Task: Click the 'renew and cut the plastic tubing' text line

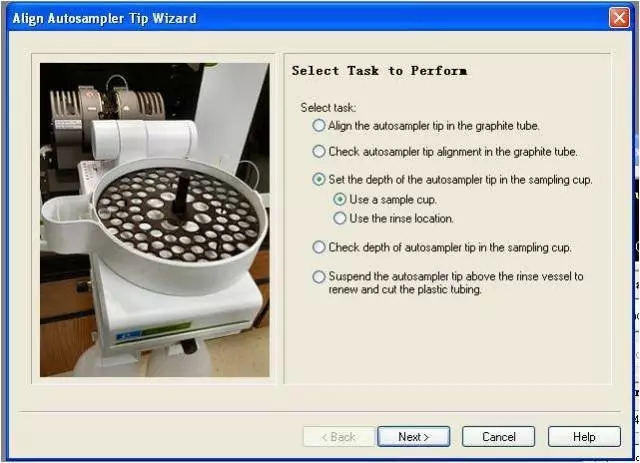Action: click(x=405, y=289)
